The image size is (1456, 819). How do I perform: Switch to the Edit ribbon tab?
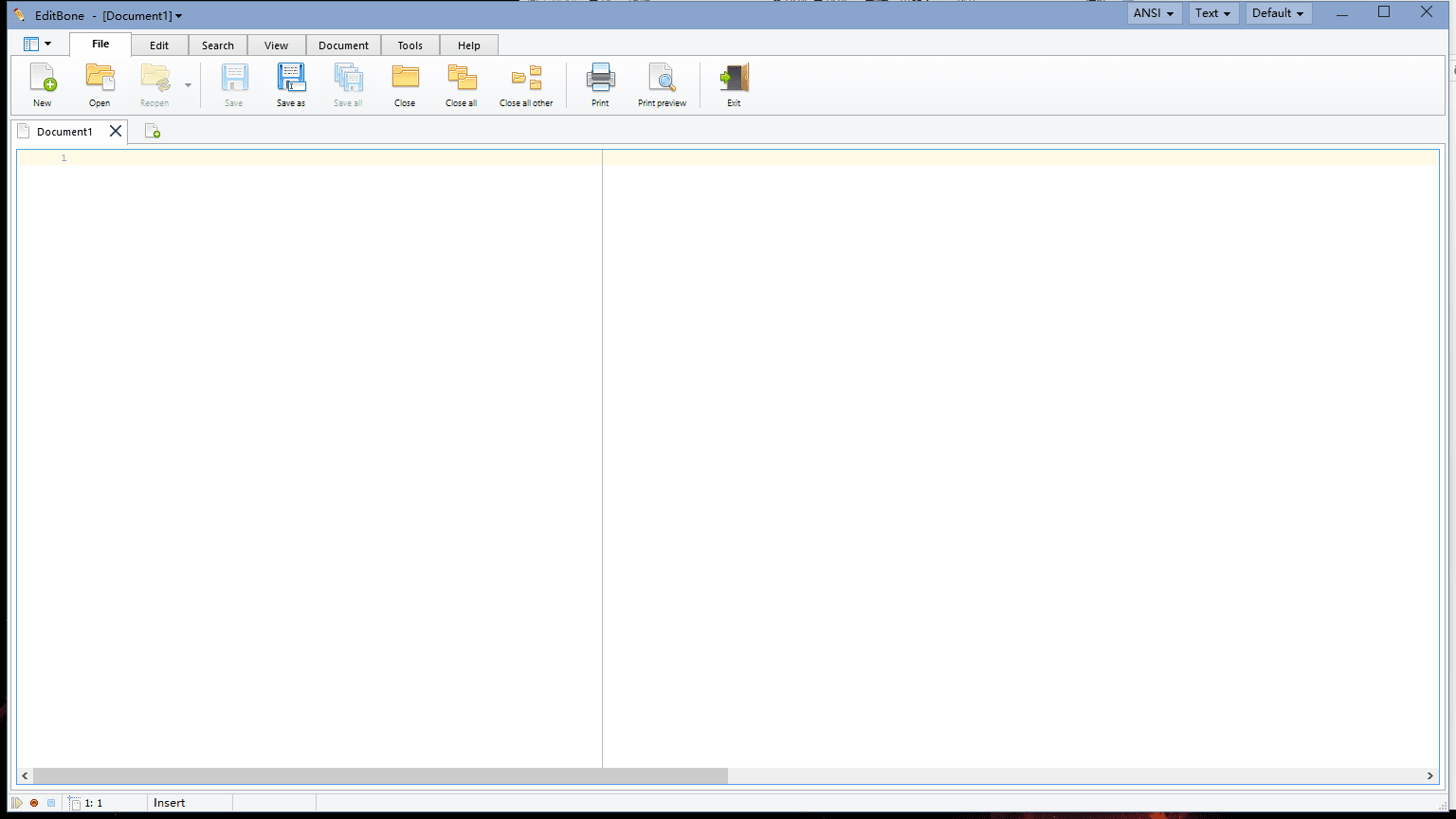click(x=159, y=45)
